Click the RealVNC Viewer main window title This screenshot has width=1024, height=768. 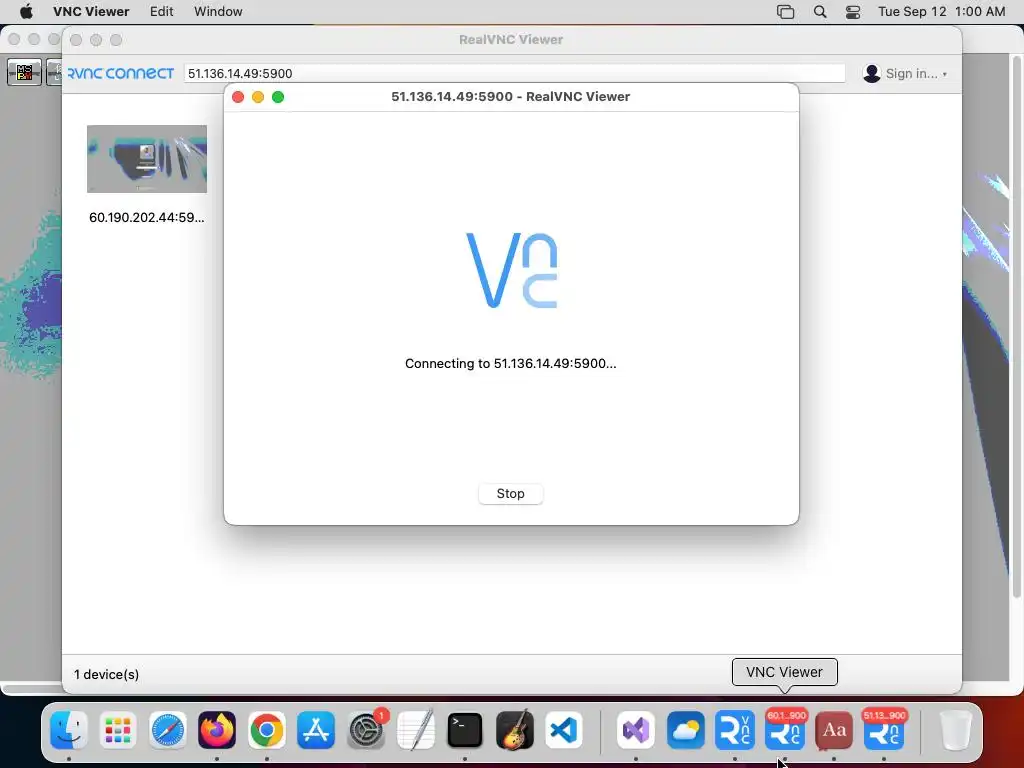(511, 40)
